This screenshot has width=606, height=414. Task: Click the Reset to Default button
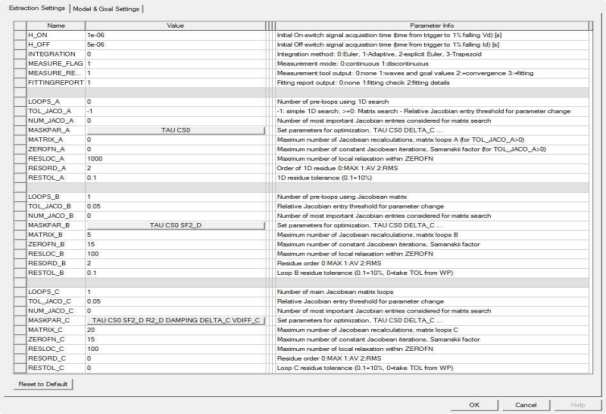pos(43,384)
